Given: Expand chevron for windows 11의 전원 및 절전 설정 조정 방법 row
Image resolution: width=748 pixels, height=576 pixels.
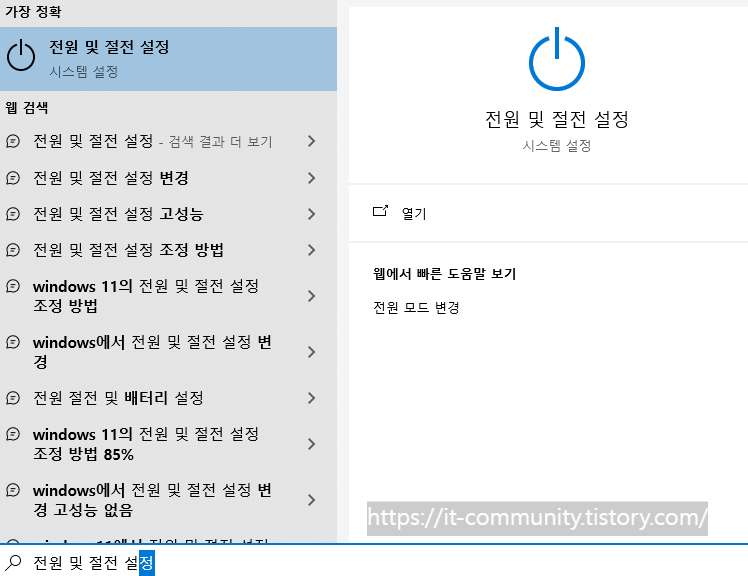Looking at the screenshot, I should pos(312,296).
